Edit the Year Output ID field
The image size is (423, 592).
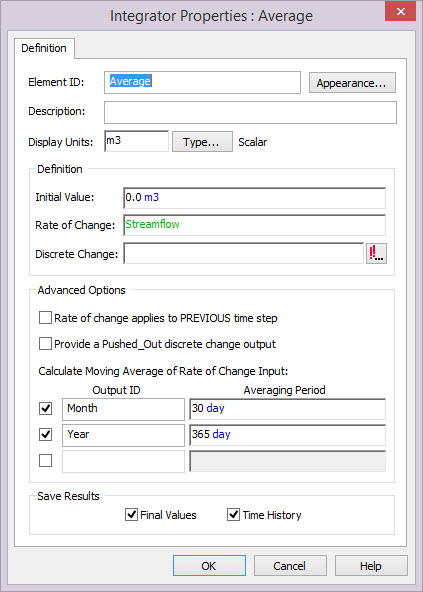[x=124, y=435]
